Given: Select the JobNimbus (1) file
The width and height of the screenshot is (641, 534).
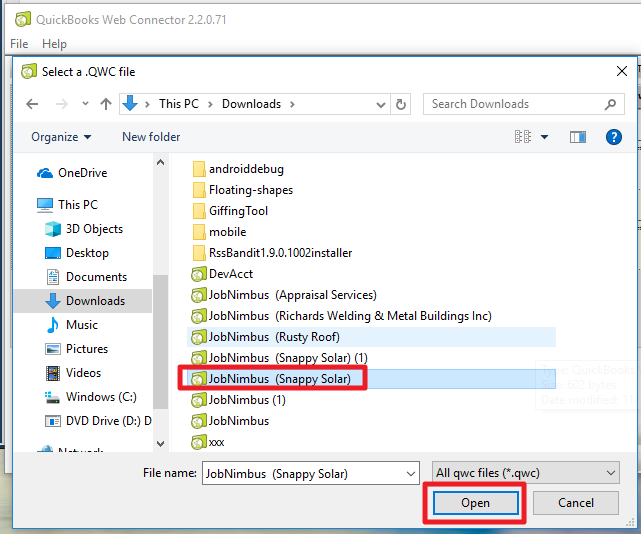Looking at the screenshot, I should click(x=238, y=400).
